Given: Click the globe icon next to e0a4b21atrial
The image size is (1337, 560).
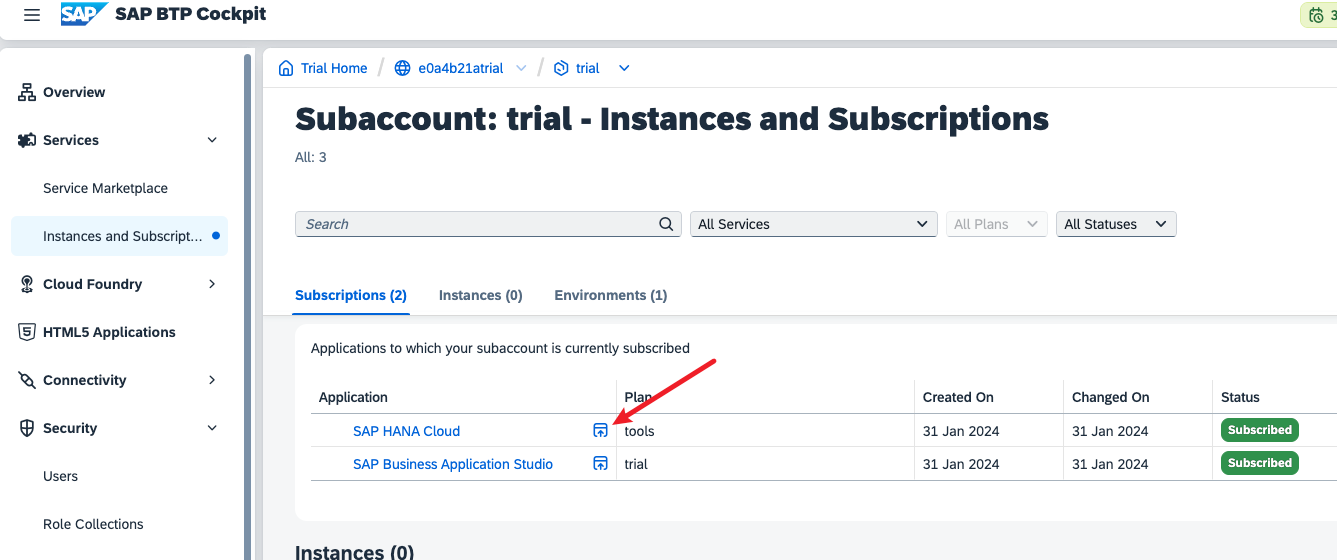Looking at the screenshot, I should pos(403,68).
